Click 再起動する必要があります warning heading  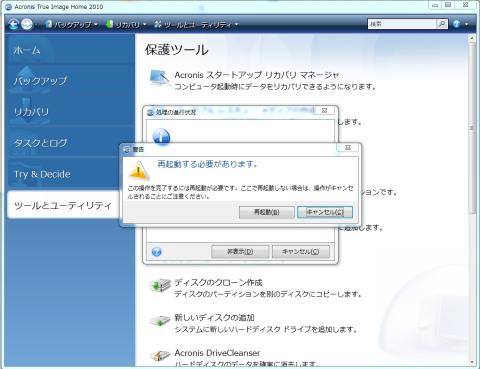(x=207, y=164)
